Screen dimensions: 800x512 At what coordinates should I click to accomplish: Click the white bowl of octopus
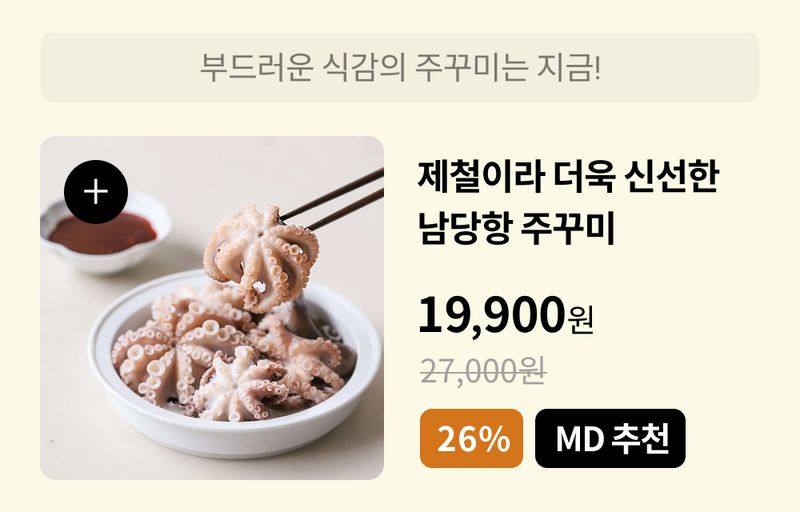pos(236,365)
